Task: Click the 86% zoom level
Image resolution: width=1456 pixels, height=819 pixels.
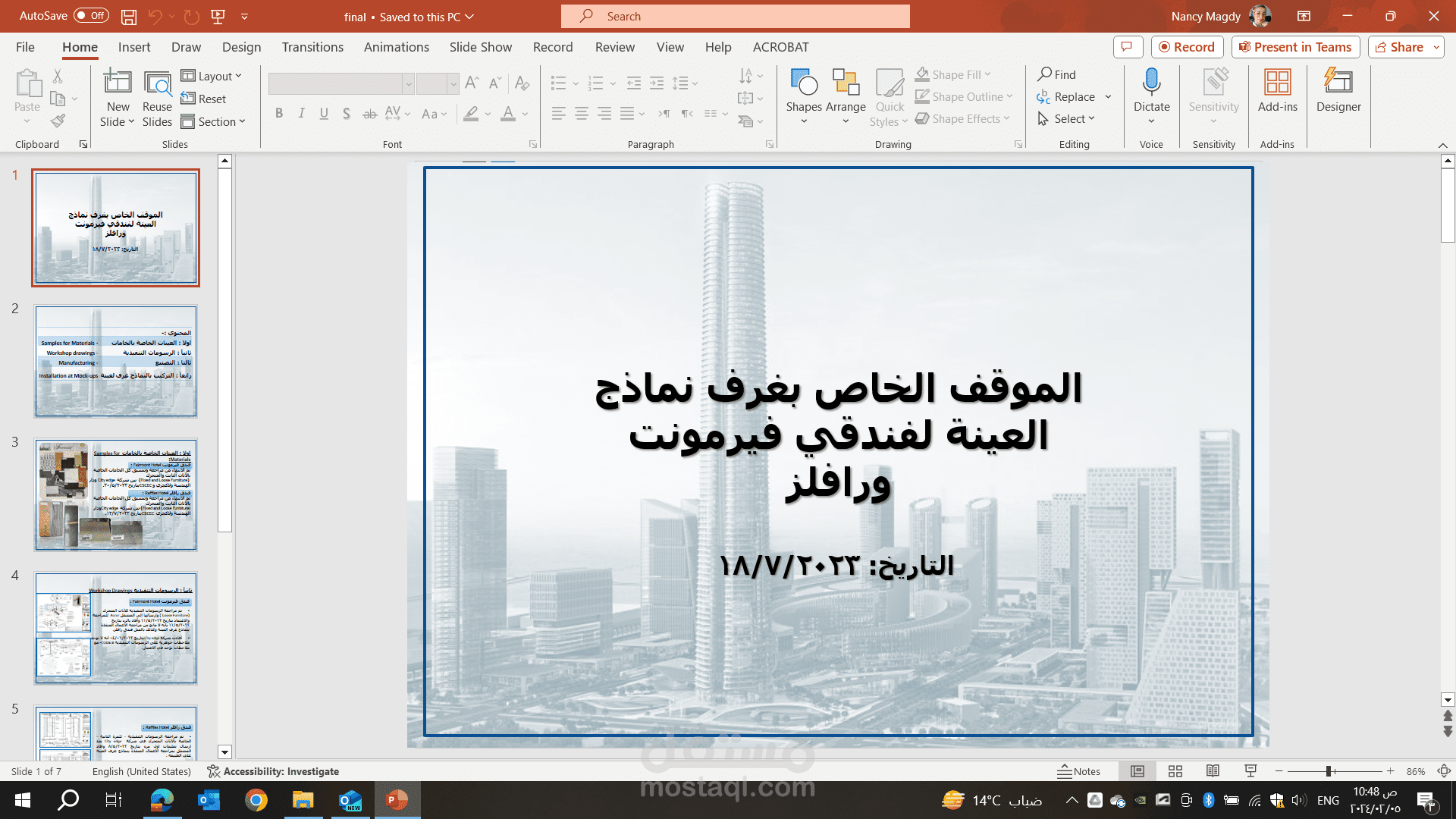Action: pyautogui.click(x=1415, y=771)
